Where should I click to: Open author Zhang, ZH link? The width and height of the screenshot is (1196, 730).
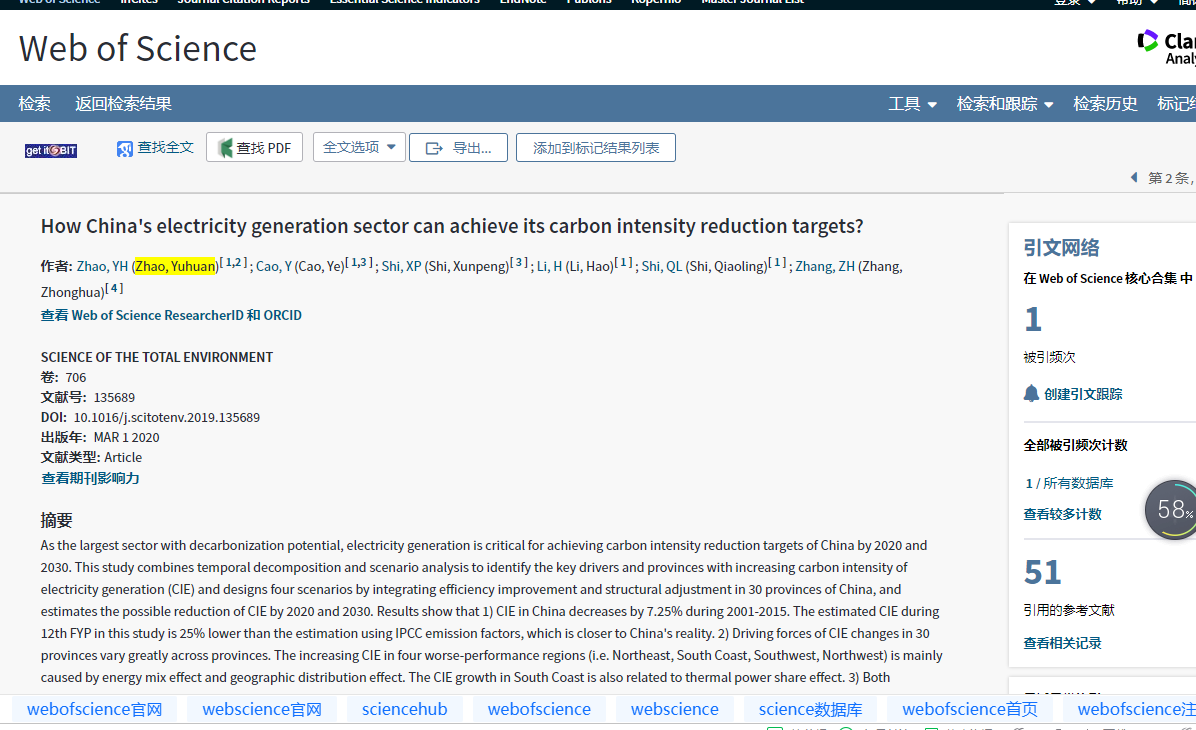point(825,266)
